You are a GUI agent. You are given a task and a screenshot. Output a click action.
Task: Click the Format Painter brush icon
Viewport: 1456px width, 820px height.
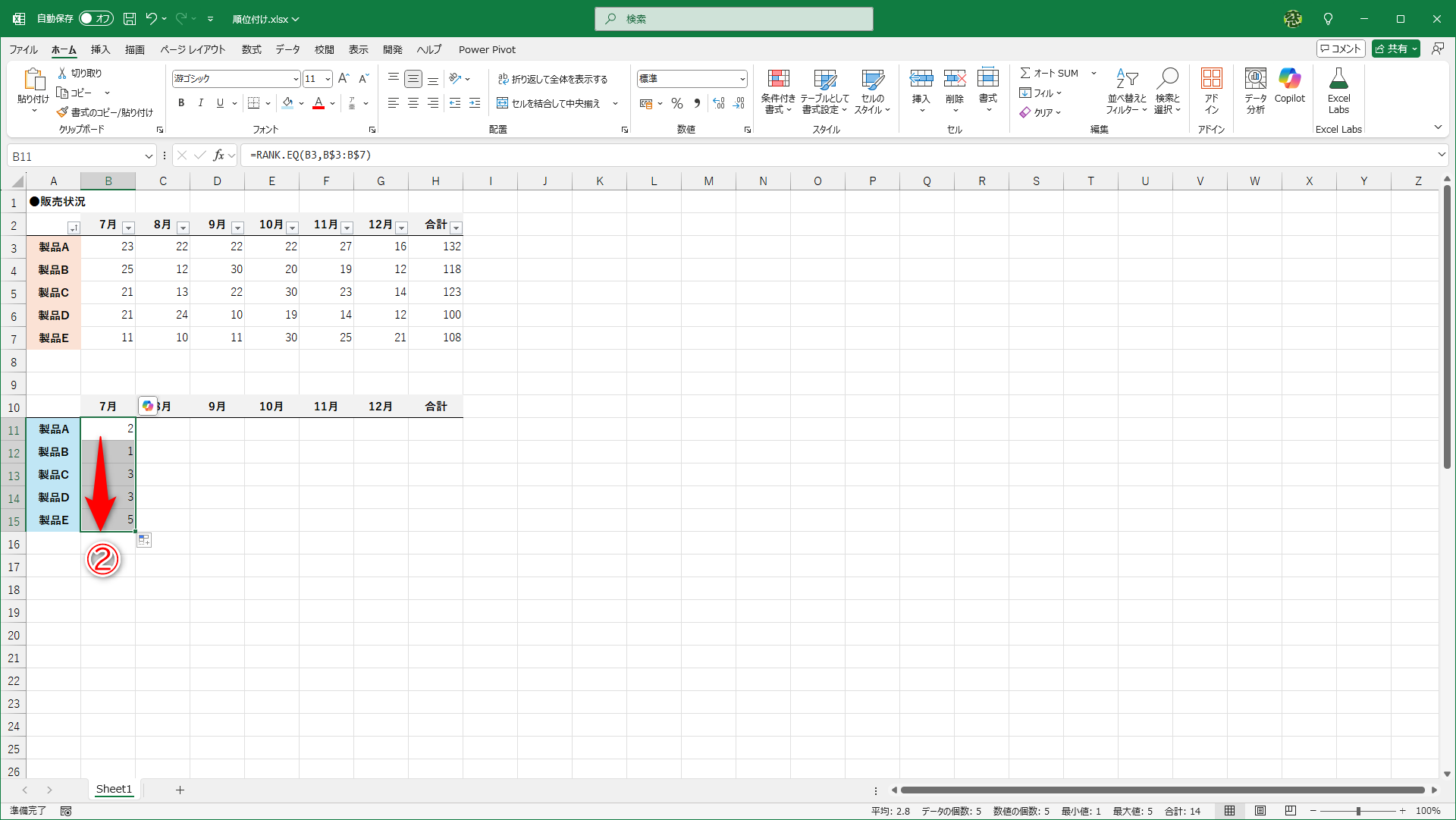[63, 112]
